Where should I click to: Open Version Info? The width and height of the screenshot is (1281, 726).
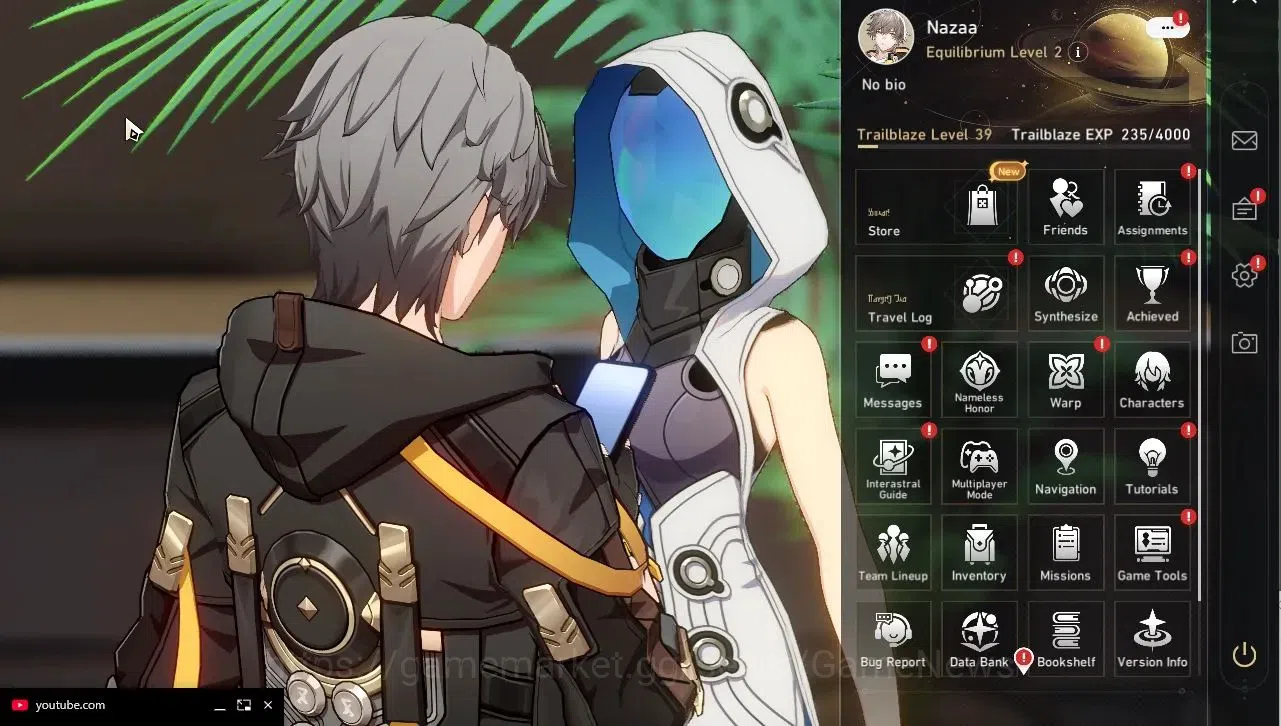[1152, 639]
